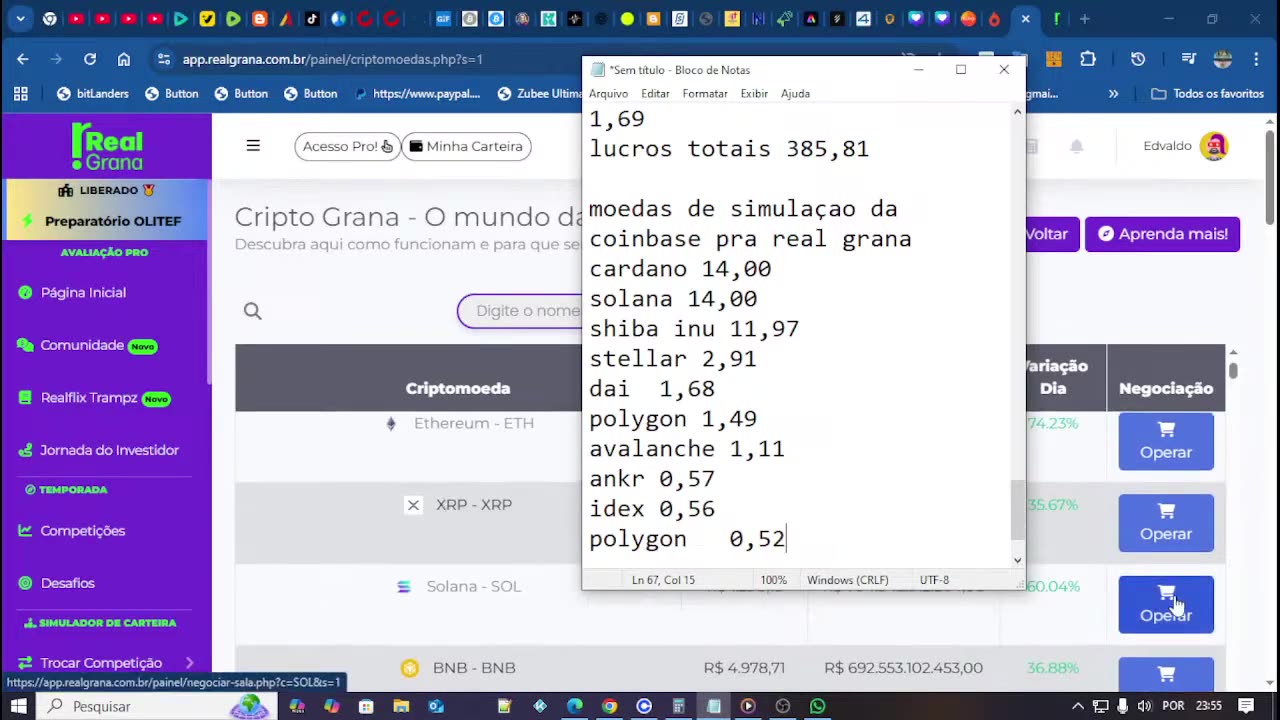Open the Chrome apps grid in bookmarks bar
1280x720 pixels.
pos(20,93)
